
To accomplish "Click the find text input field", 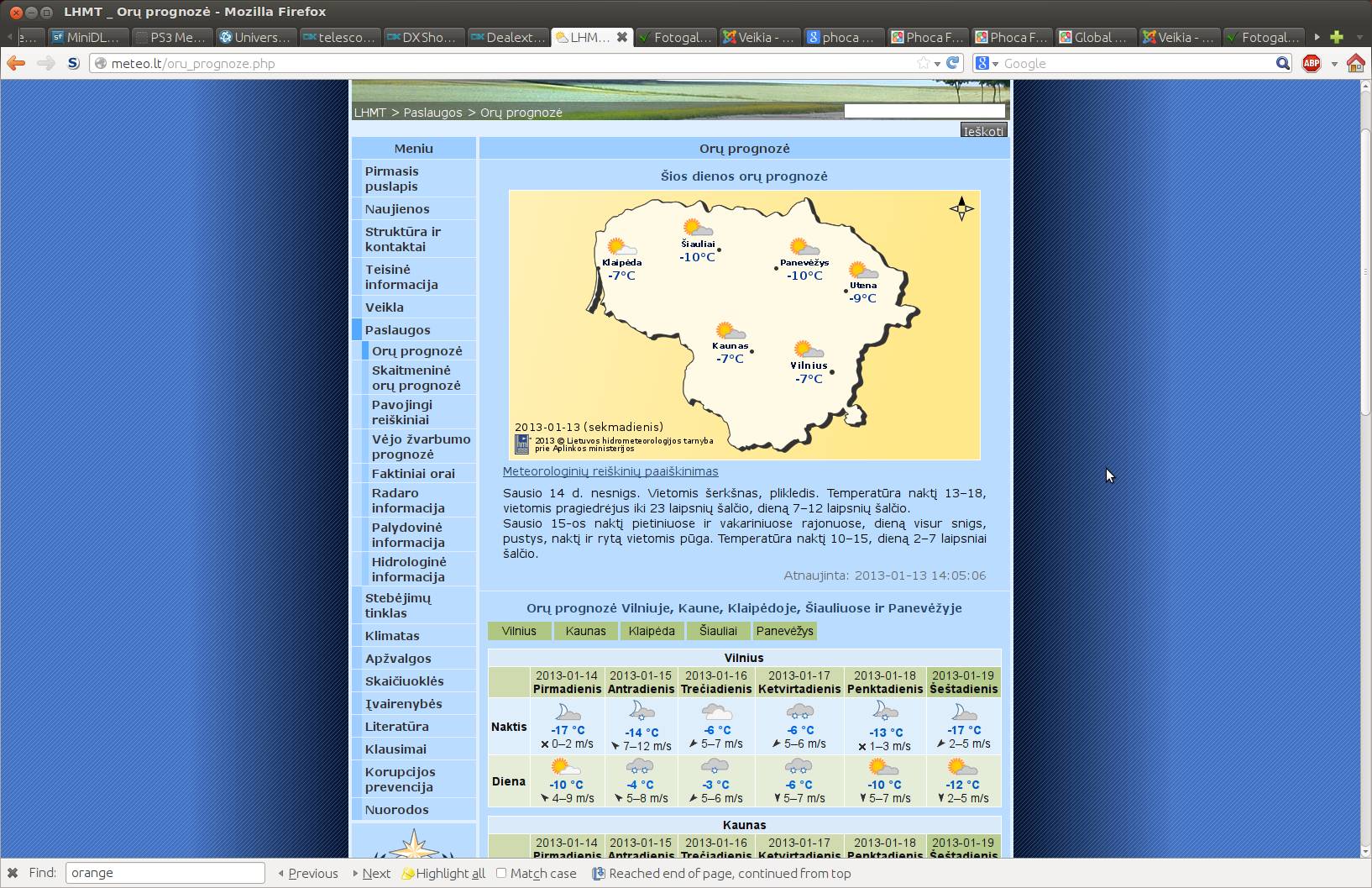I will (165, 873).
